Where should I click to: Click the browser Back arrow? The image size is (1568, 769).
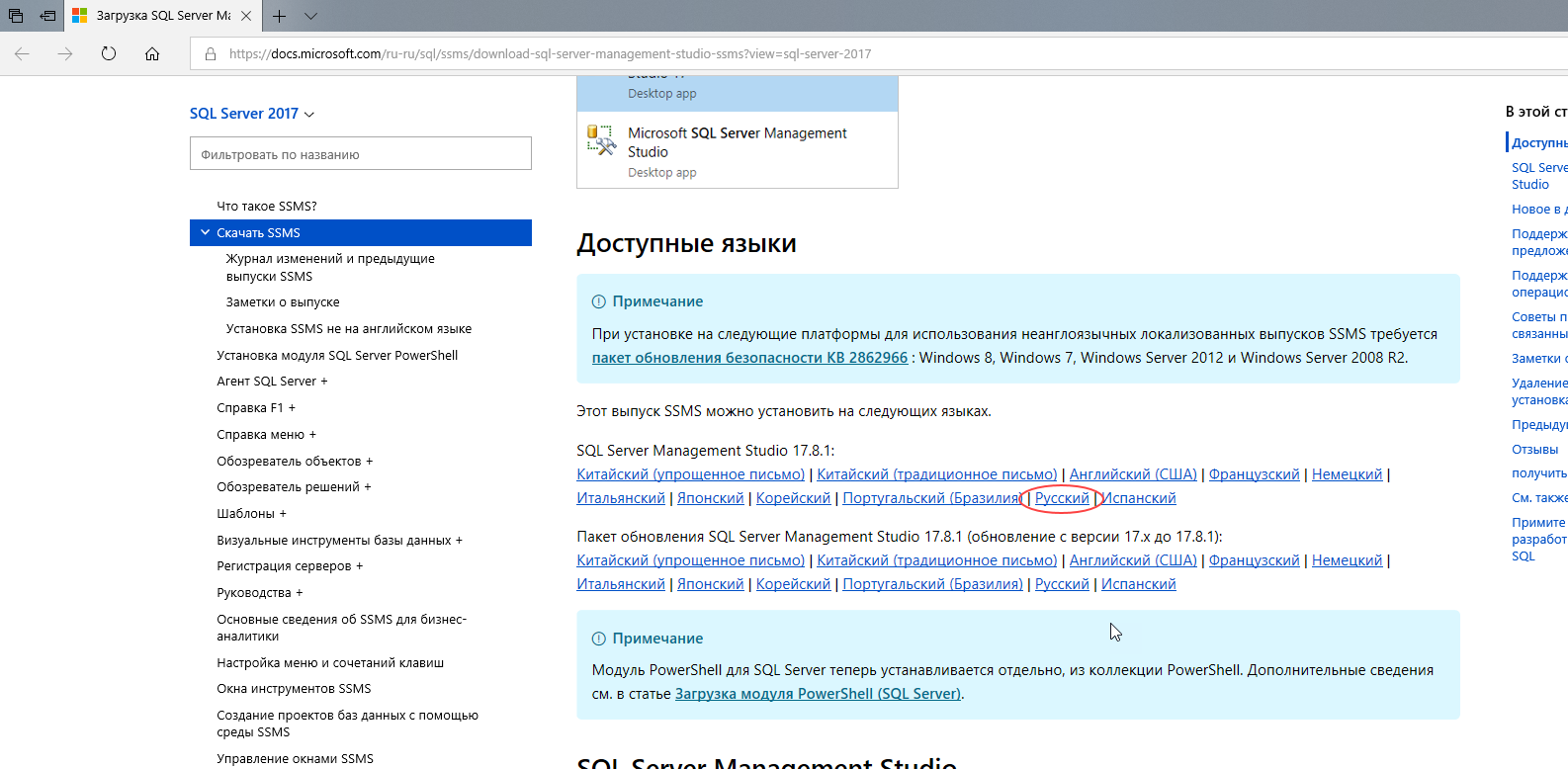point(22,53)
